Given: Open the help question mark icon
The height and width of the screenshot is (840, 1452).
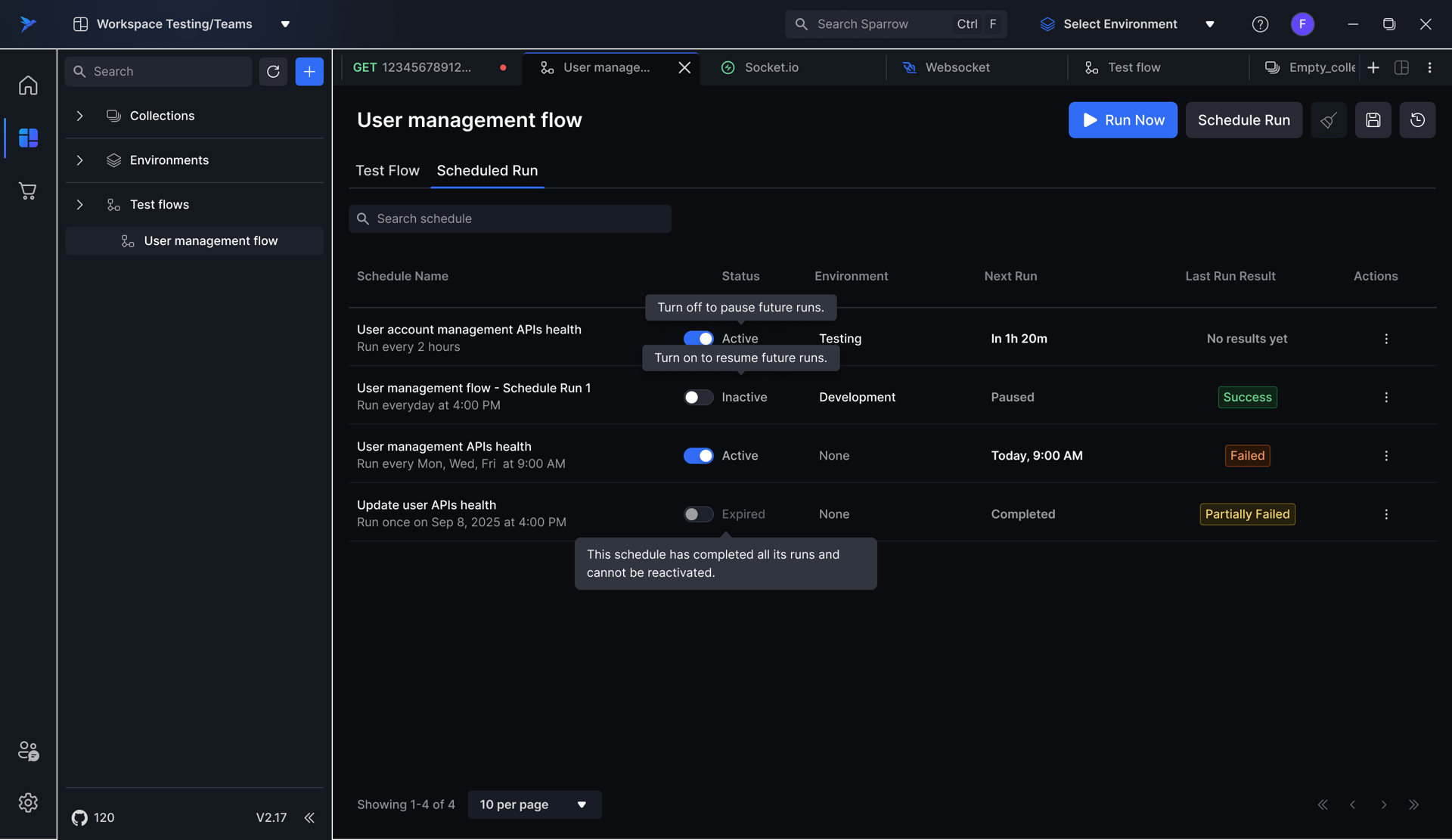Looking at the screenshot, I should coord(1260,24).
